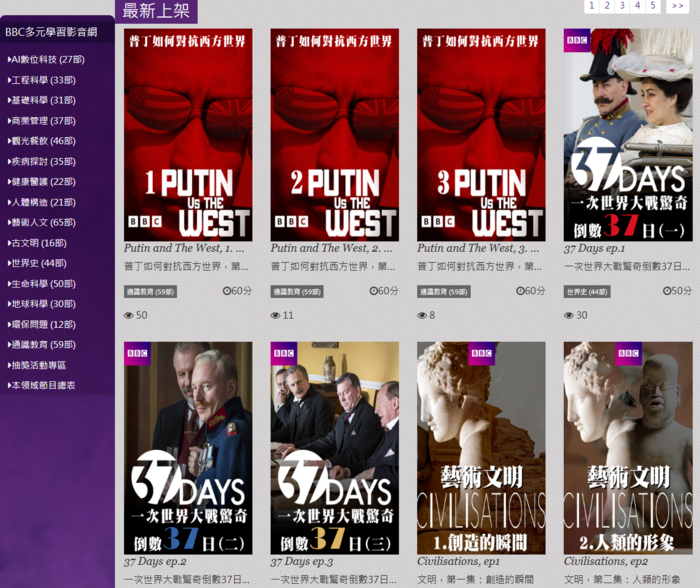Visit the 抽獎活動專區 page

[x=37, y=365]
